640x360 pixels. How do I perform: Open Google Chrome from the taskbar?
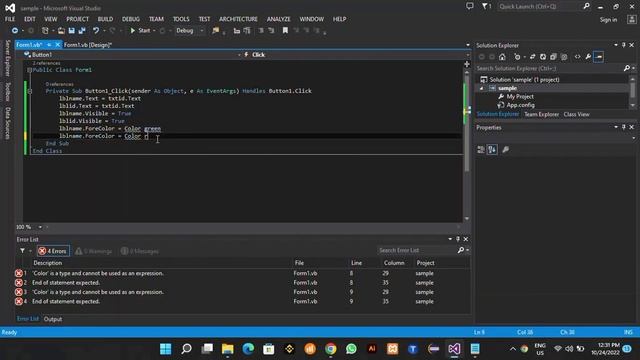331,349
